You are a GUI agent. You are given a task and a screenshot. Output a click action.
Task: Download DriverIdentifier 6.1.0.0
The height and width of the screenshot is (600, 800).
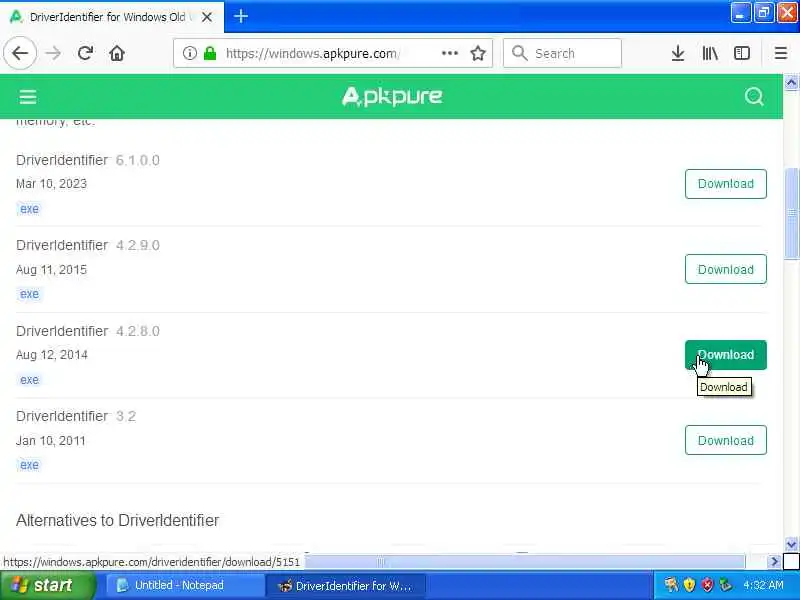726,184
